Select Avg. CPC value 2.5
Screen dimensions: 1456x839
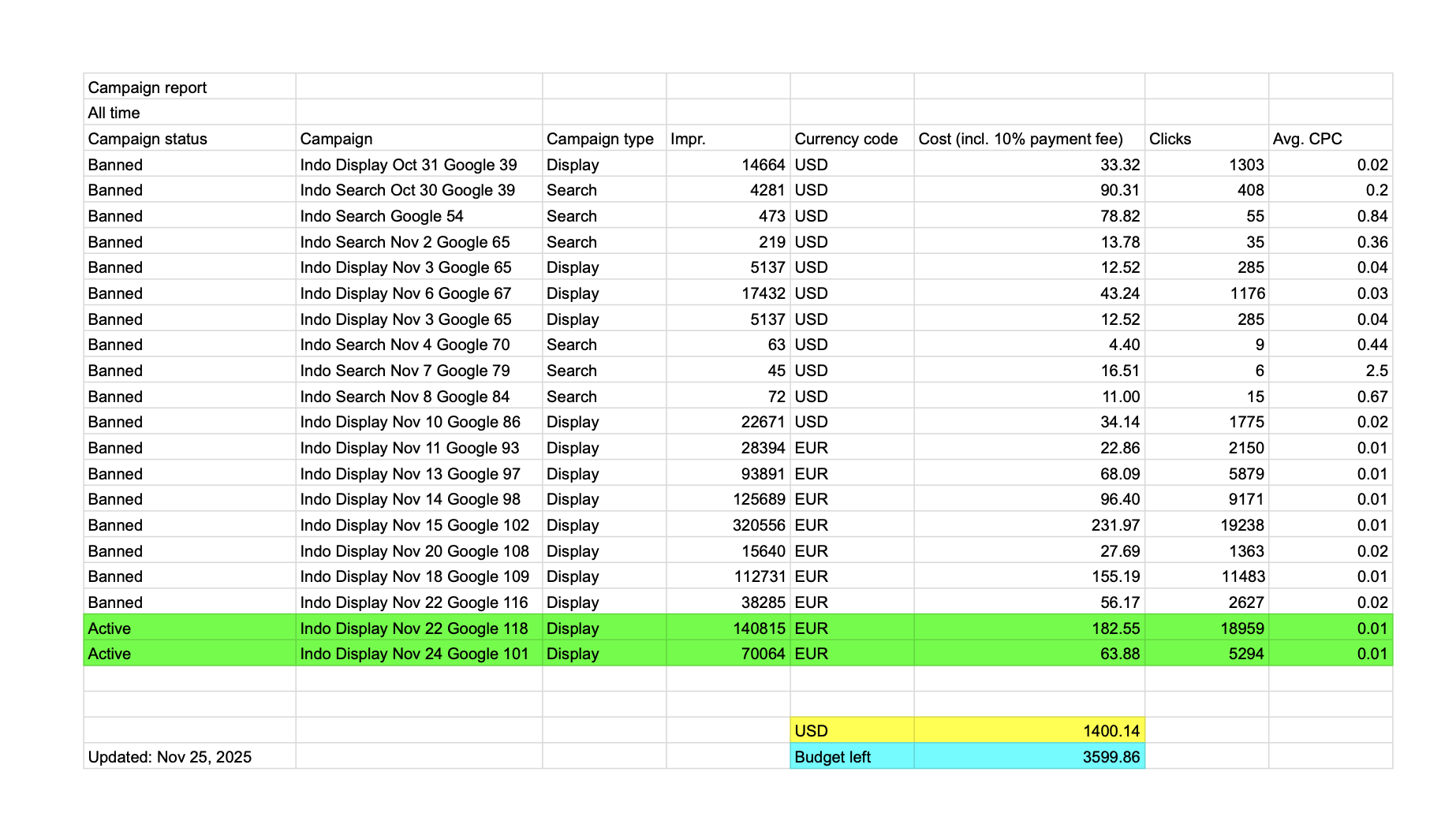pyautogui.click(x=1331, y=371)
